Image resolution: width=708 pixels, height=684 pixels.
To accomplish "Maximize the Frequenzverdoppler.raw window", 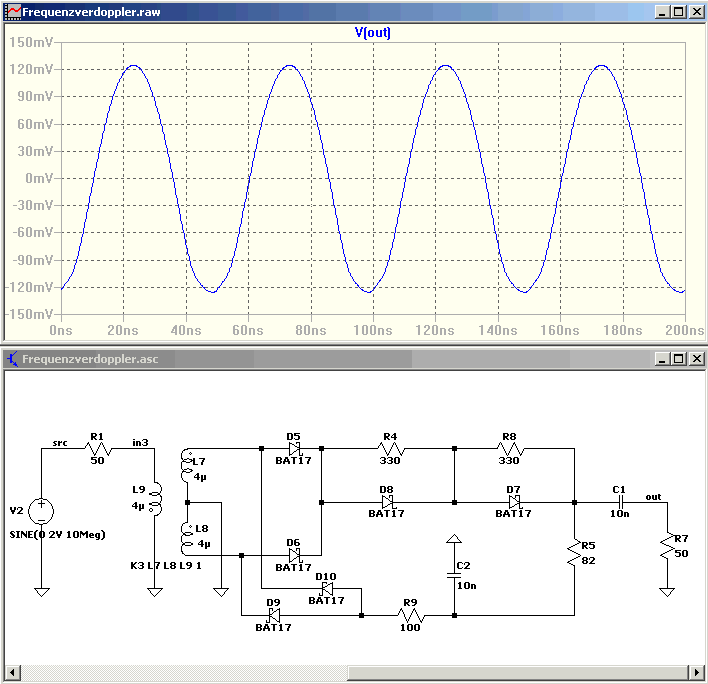I will pyautogui.click(x=678, y=12).
